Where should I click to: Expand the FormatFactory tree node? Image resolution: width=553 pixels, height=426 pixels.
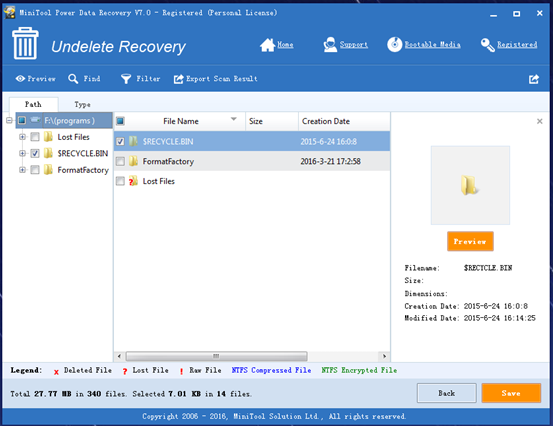click(22, 170)
